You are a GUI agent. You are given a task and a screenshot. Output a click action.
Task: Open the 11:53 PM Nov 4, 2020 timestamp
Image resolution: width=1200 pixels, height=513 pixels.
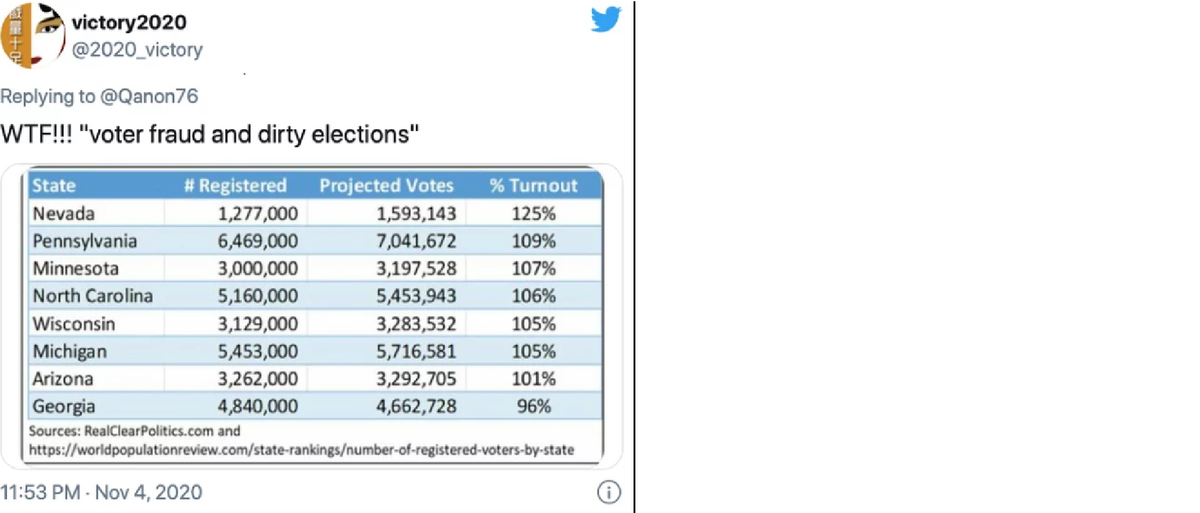[101, 492]
